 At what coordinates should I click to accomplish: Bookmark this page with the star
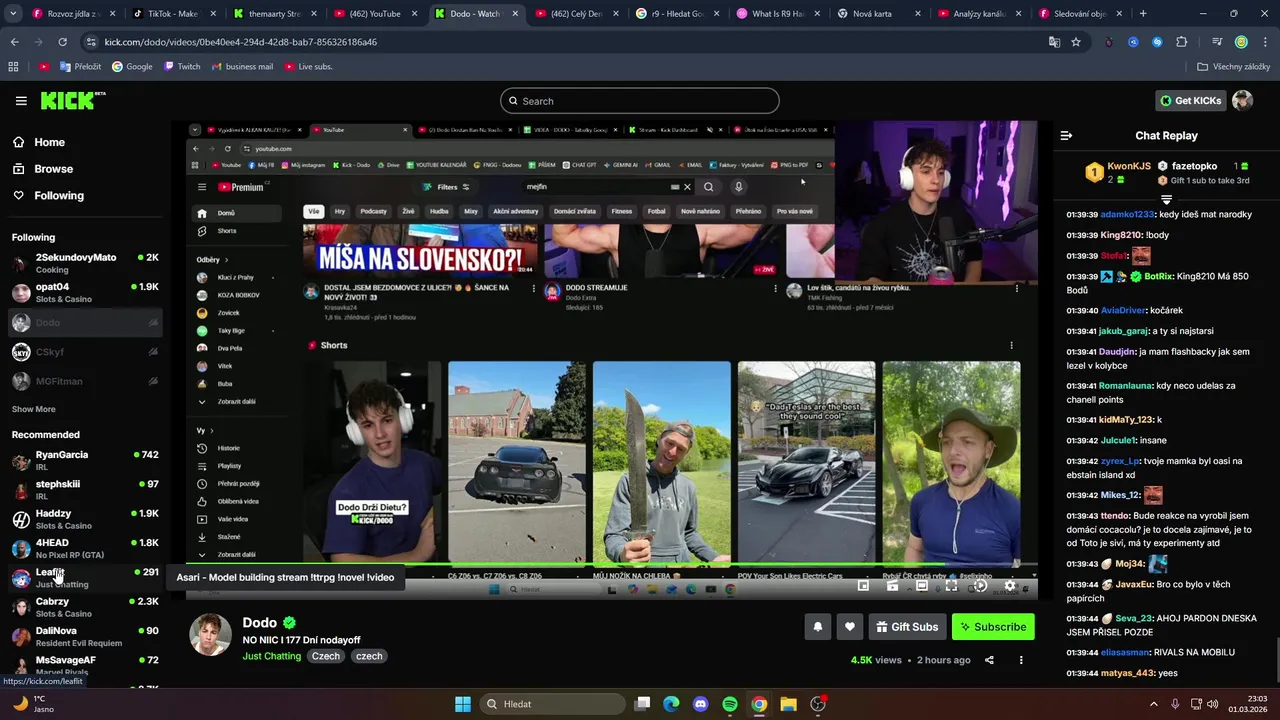[1076, 42]
